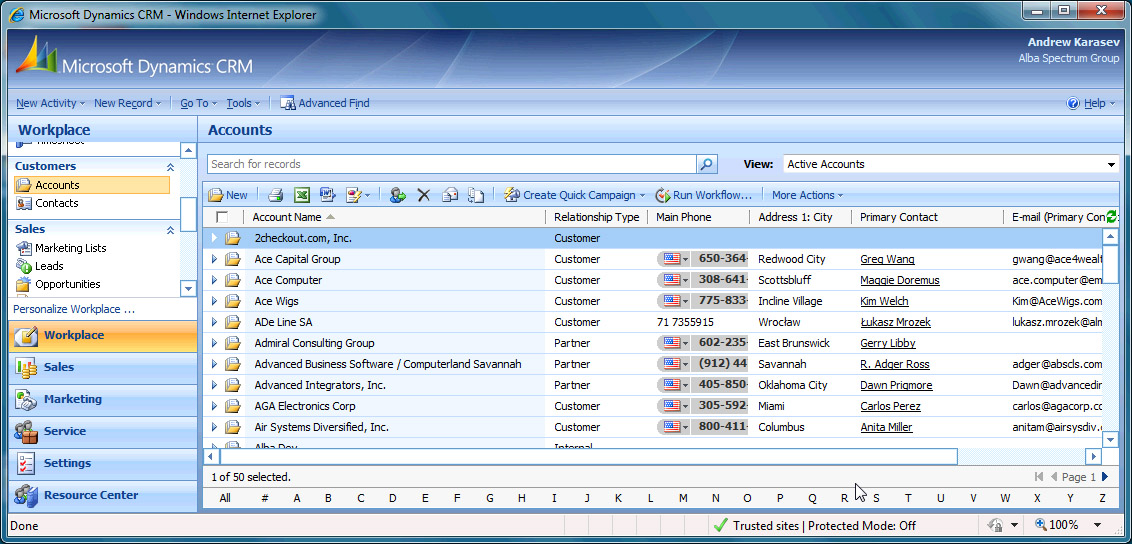The width and height of the screenshot is (1132, 544).
Task: Filter accounts by letter M
Action: (683, 498)
